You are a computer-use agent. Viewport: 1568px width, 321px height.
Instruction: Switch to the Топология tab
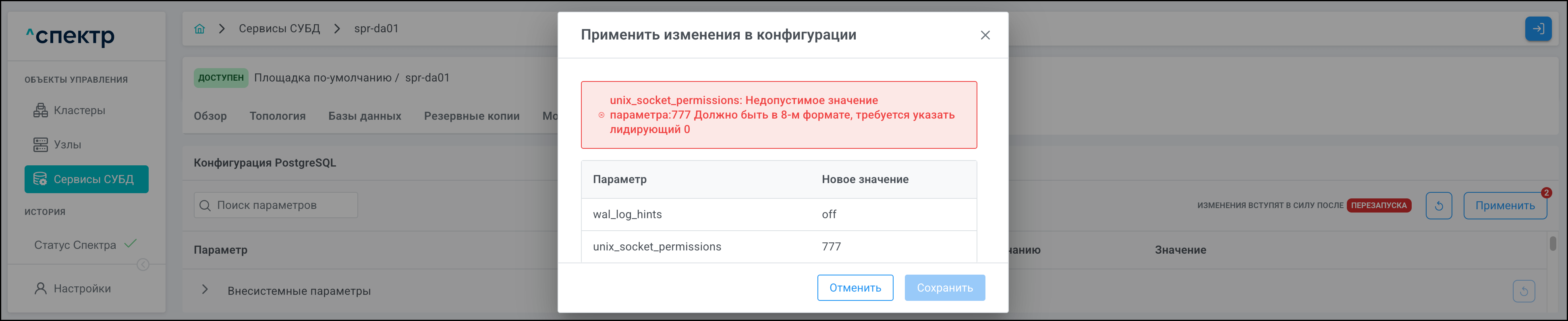[277, 116]
